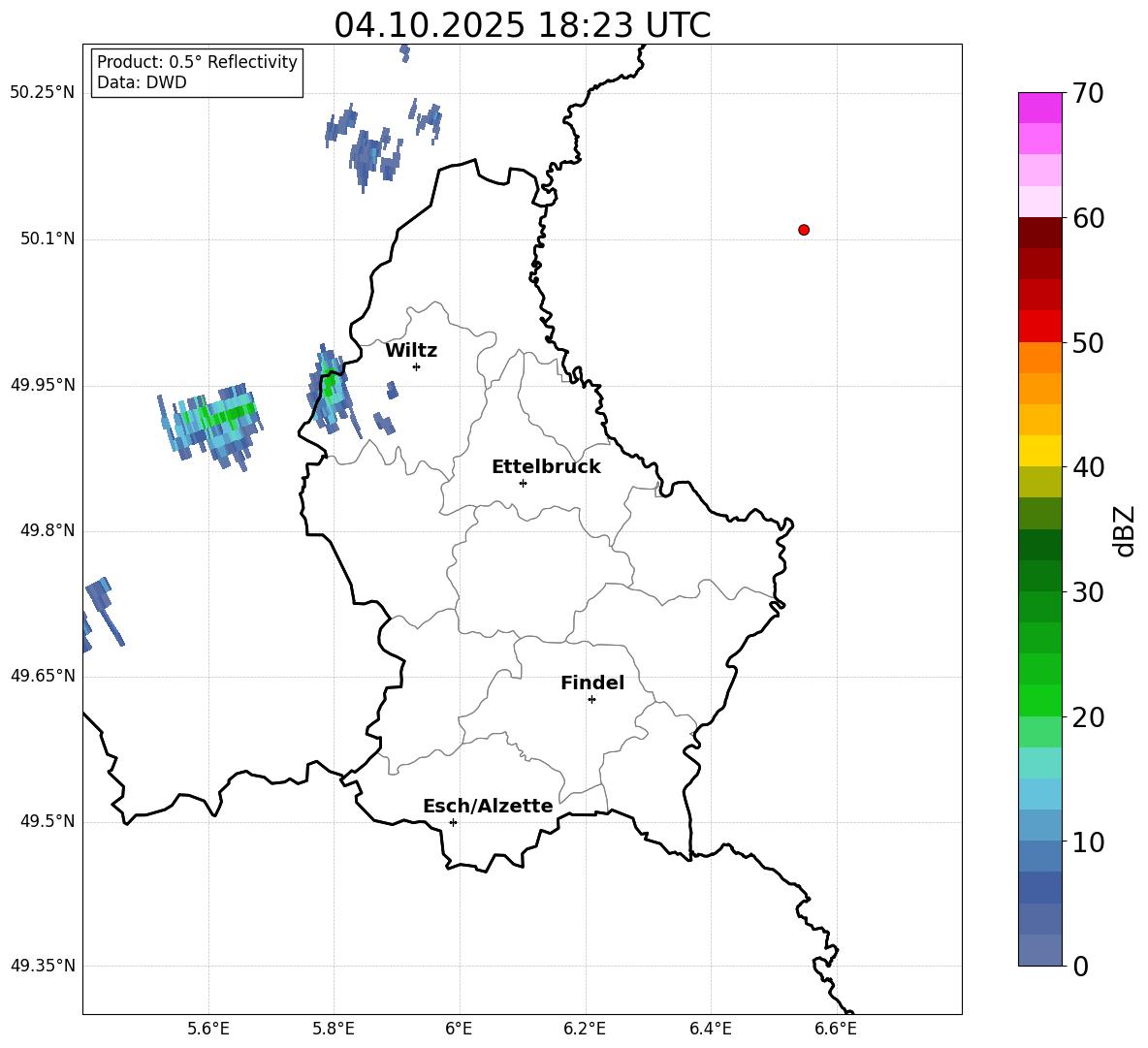
Task: Click the Esch/Alzette station cross marker
Action: (x=453, y=822)
